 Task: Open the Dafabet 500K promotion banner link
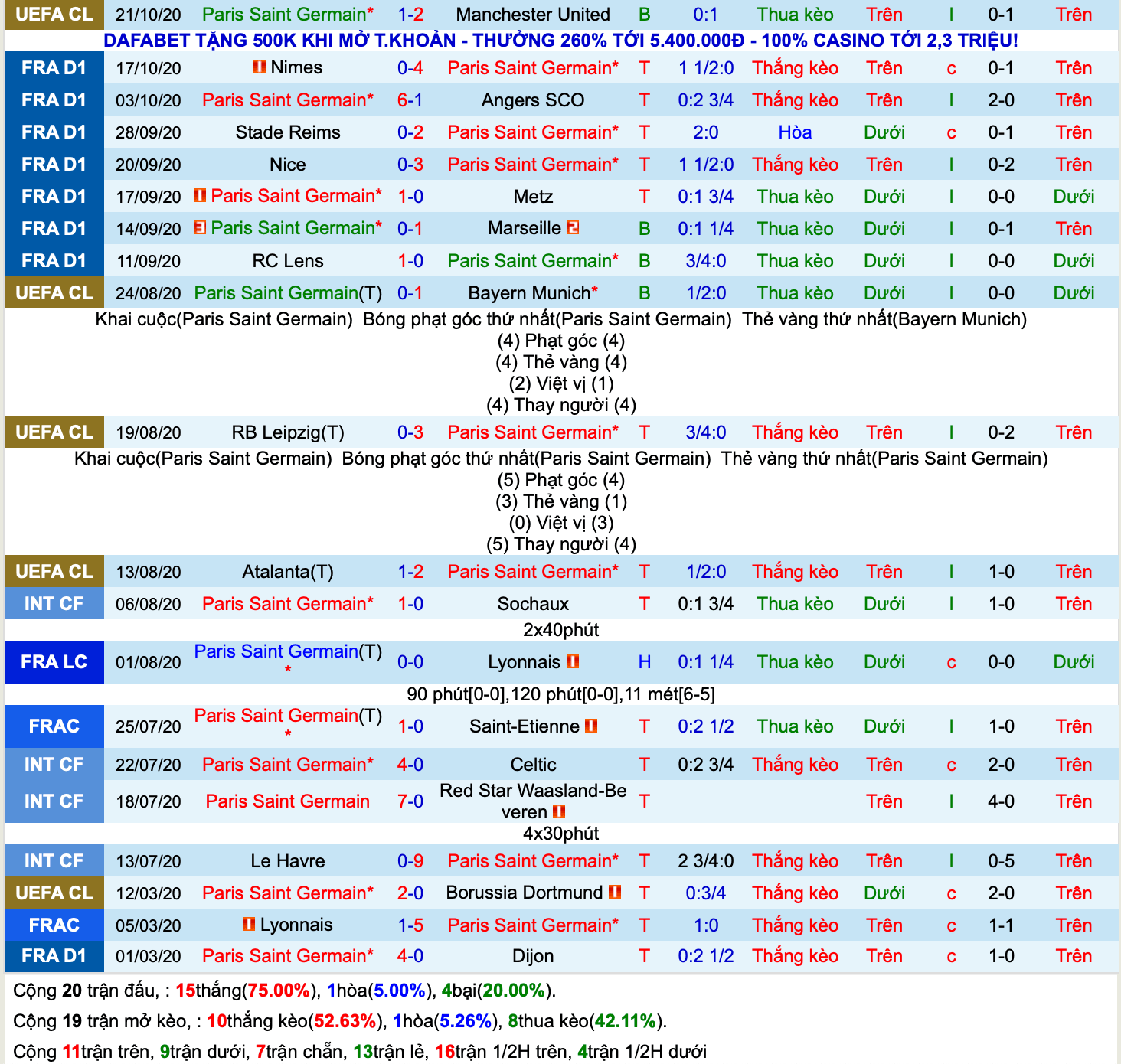pyautogui.click(x=560, y=41)
